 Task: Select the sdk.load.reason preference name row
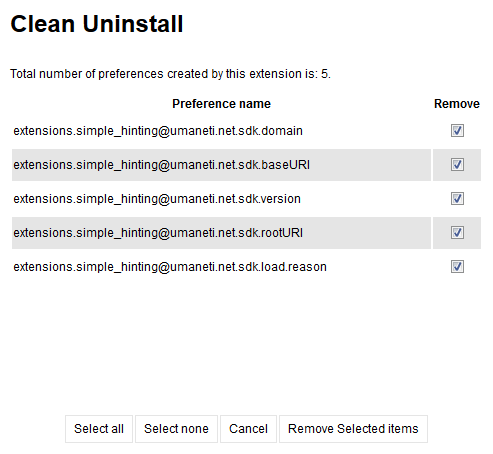221,267
